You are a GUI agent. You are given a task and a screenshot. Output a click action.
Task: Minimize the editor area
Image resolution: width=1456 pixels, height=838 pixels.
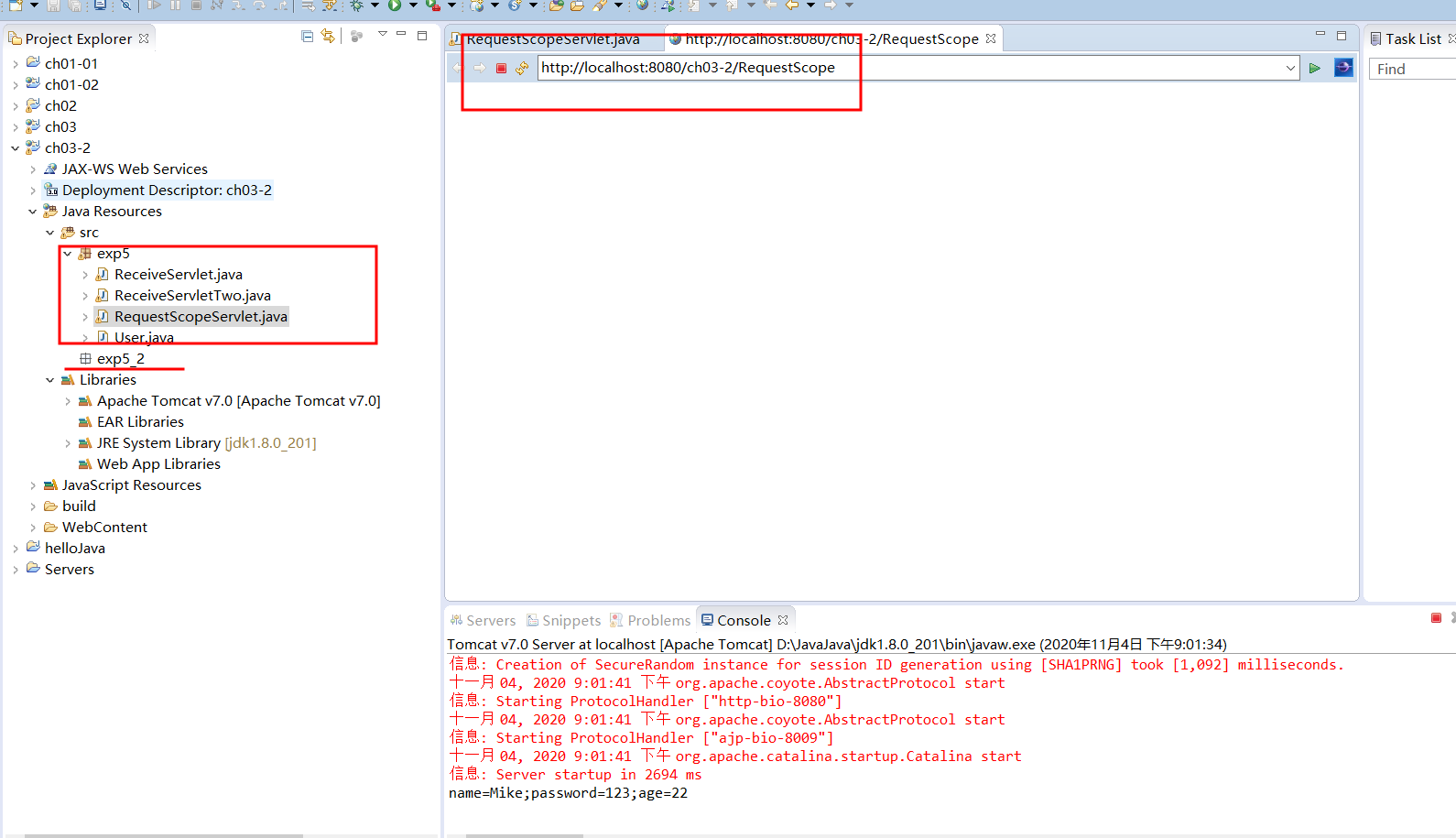point(1320,34)
